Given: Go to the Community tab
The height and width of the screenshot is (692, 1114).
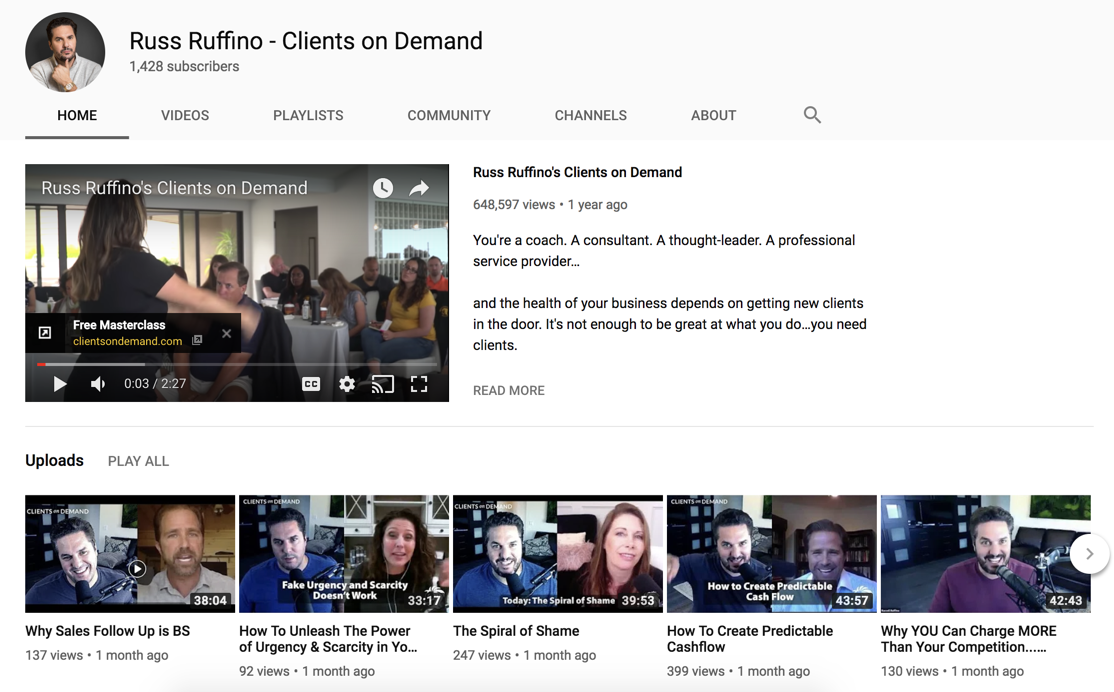Looking at the screenshot, I should click(x=449, y=116).
